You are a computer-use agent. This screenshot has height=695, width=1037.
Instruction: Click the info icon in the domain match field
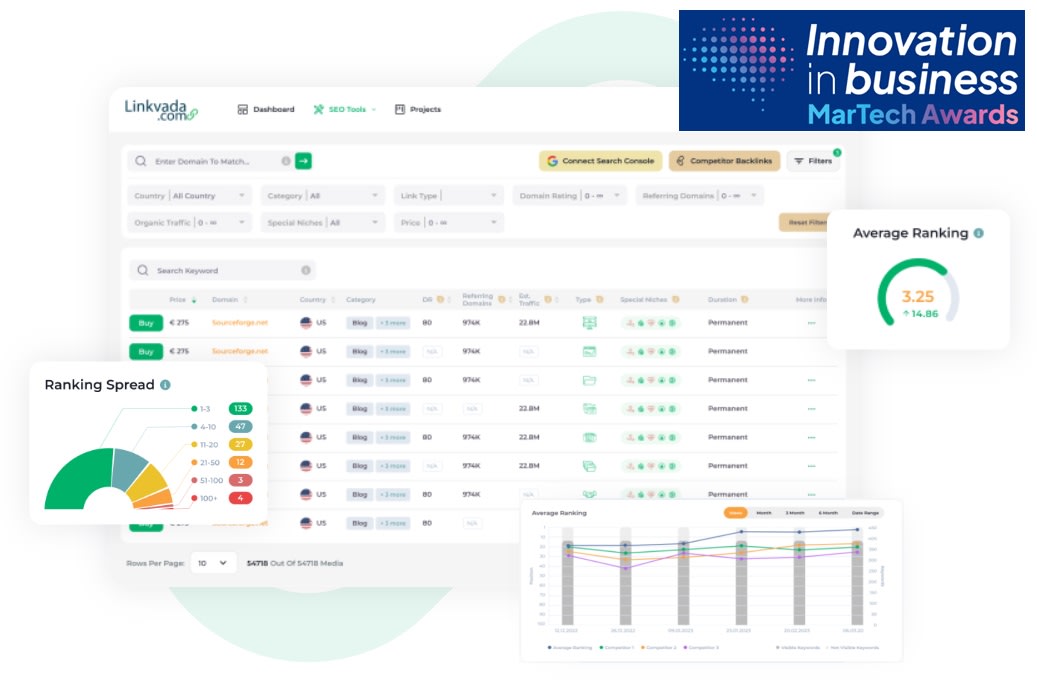(286, 161)
